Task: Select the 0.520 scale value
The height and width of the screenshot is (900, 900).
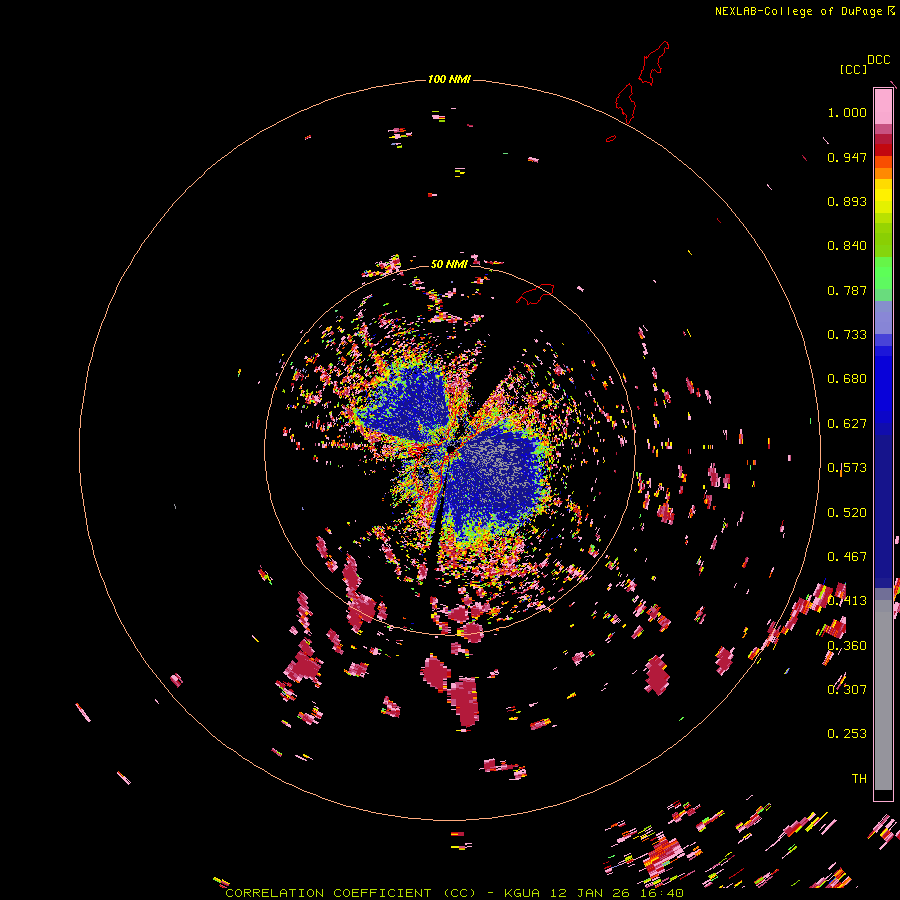Action: point(847,513)
